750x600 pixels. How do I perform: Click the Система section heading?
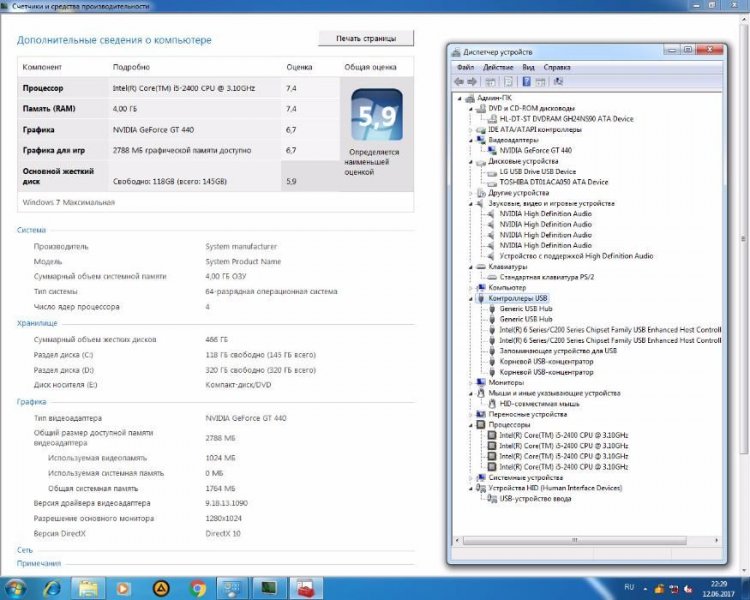[x=32, y=230]
